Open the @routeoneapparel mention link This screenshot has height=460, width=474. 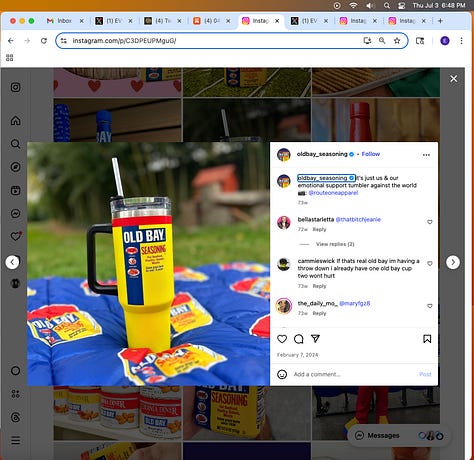click(333, 193)
